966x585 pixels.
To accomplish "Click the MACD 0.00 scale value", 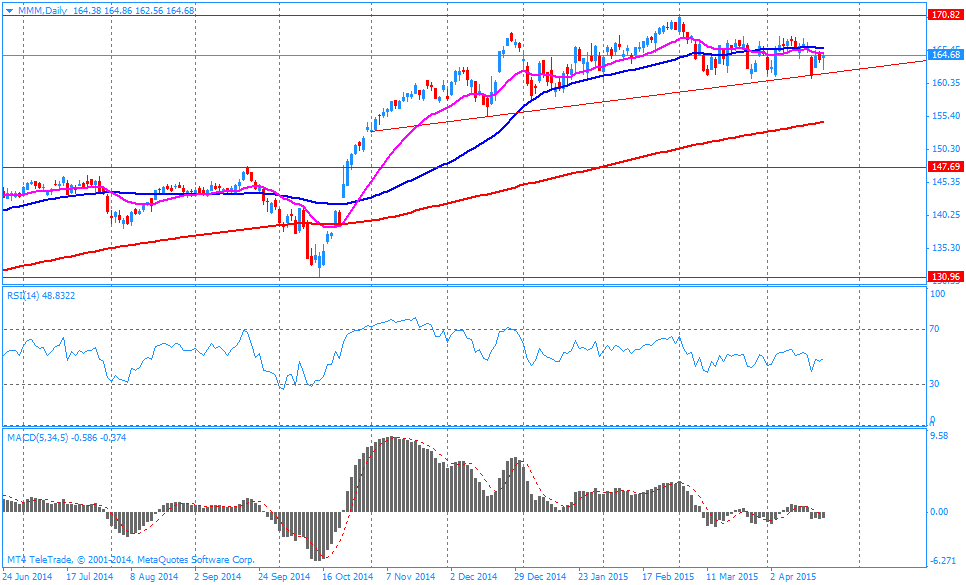I will coord(939,512).
